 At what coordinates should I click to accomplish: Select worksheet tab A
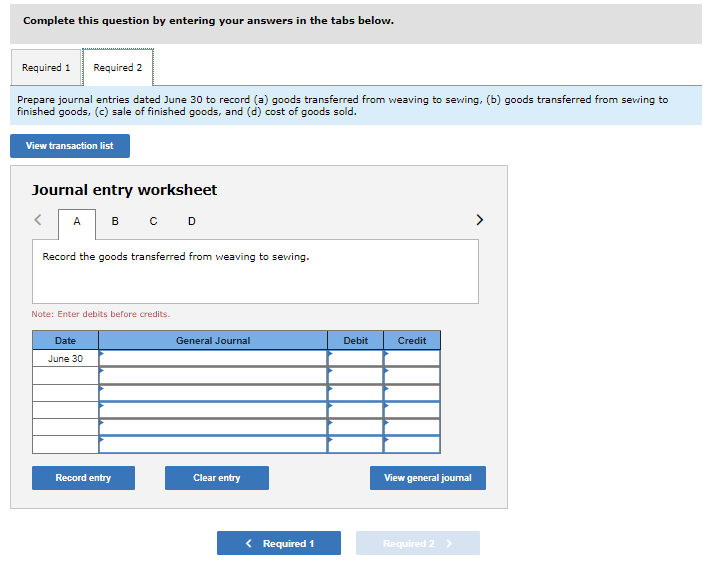(77, 221)
